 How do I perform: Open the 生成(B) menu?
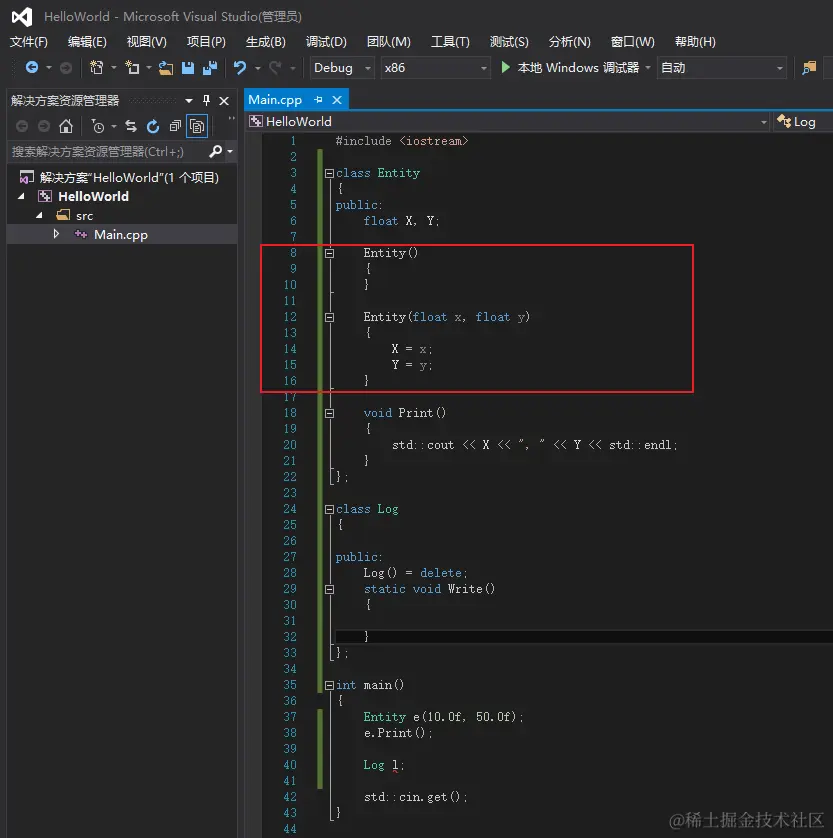pyautogui.click(x=266, y=42)
